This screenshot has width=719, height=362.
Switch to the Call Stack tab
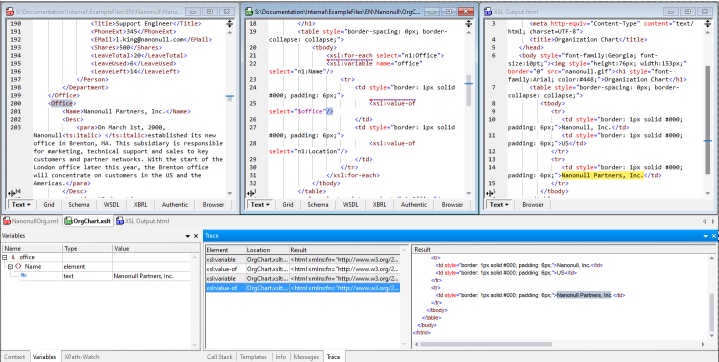[x=220, y=356]
